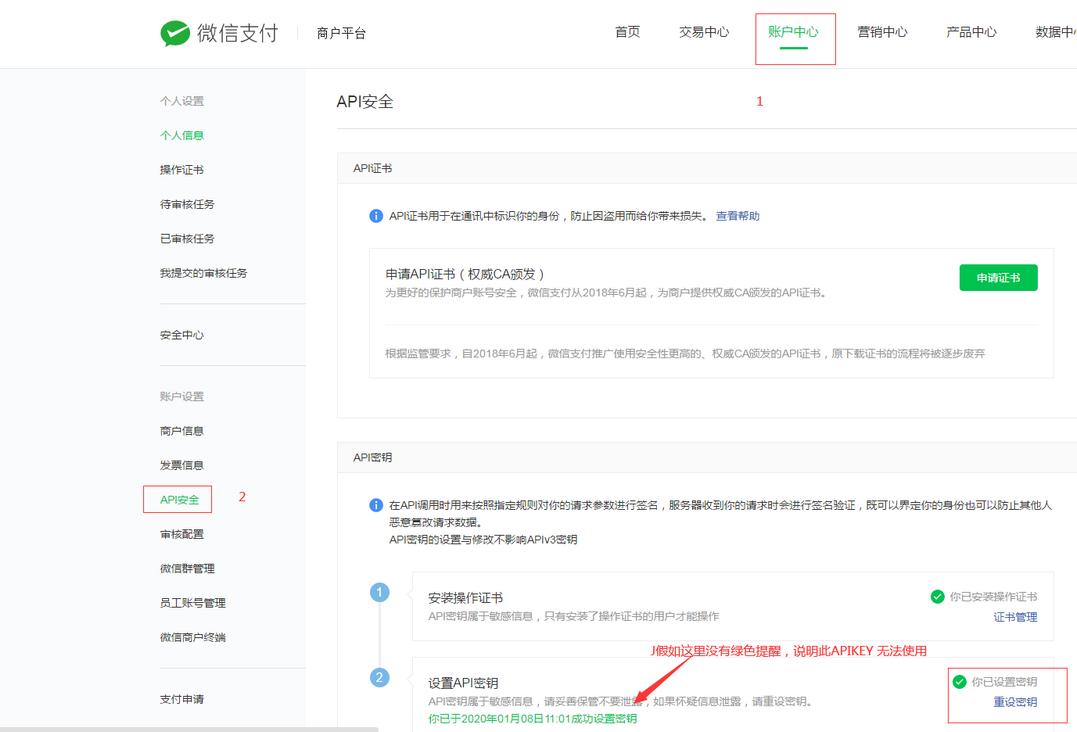The height and width of the screenshot is (732, 1077).
Task: Click step 1 circle for 安装操作证书
Action: 379,592
